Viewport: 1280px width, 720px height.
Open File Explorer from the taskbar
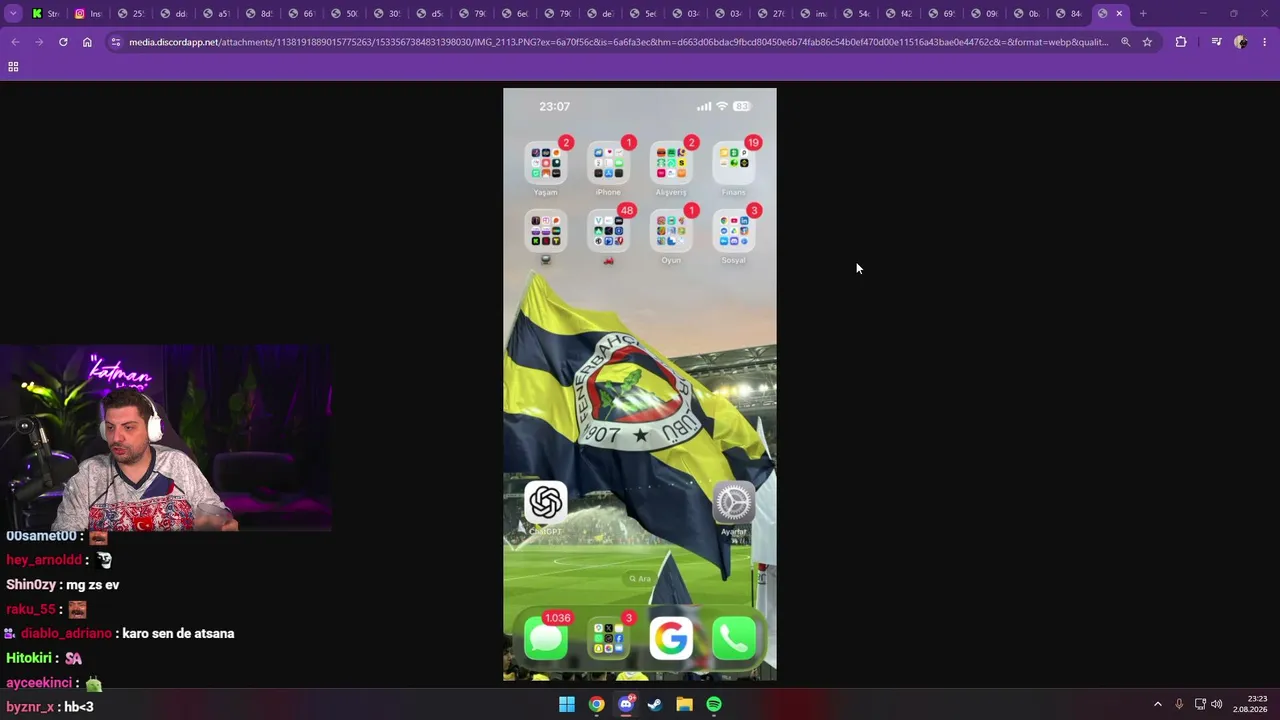[684, 704]
